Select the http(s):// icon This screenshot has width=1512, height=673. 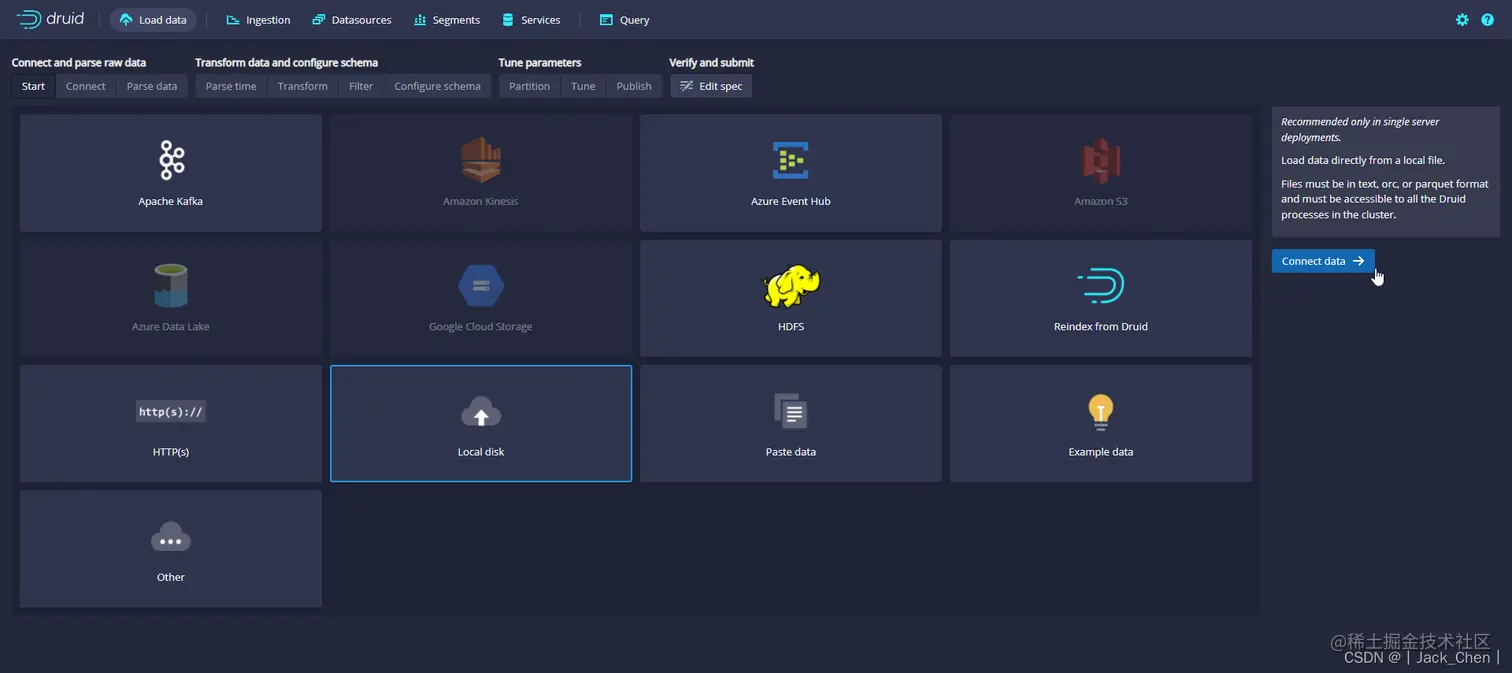point(171,412)
